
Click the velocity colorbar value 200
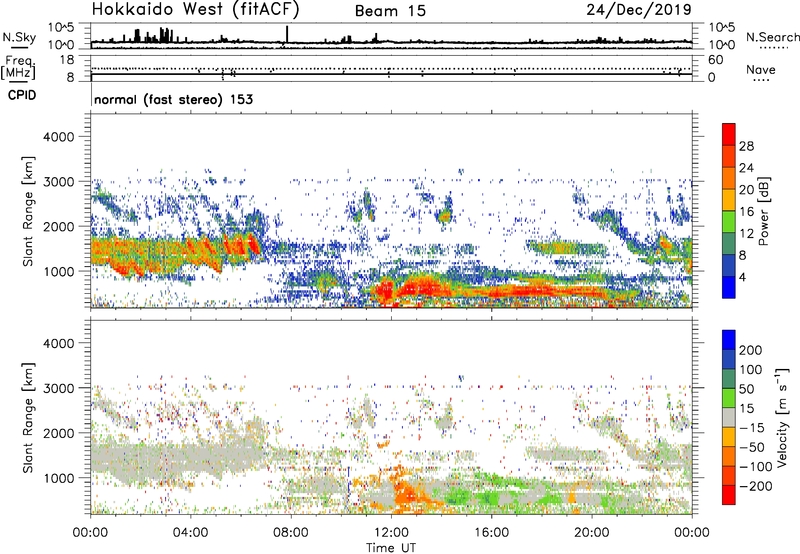click(751, 350)
